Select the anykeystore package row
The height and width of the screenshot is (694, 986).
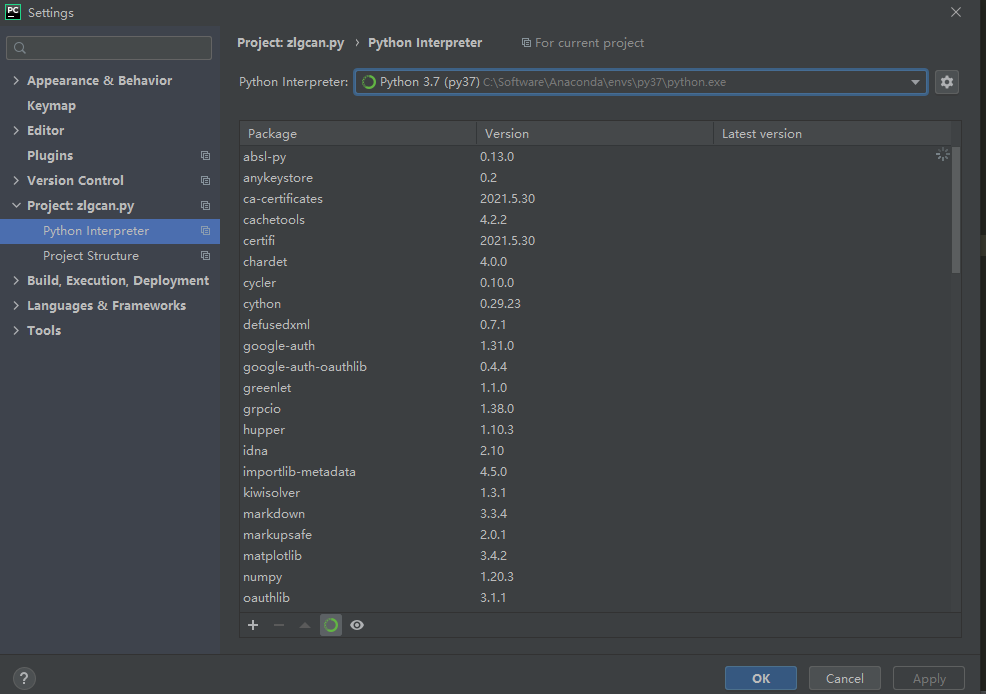[595, 178]
